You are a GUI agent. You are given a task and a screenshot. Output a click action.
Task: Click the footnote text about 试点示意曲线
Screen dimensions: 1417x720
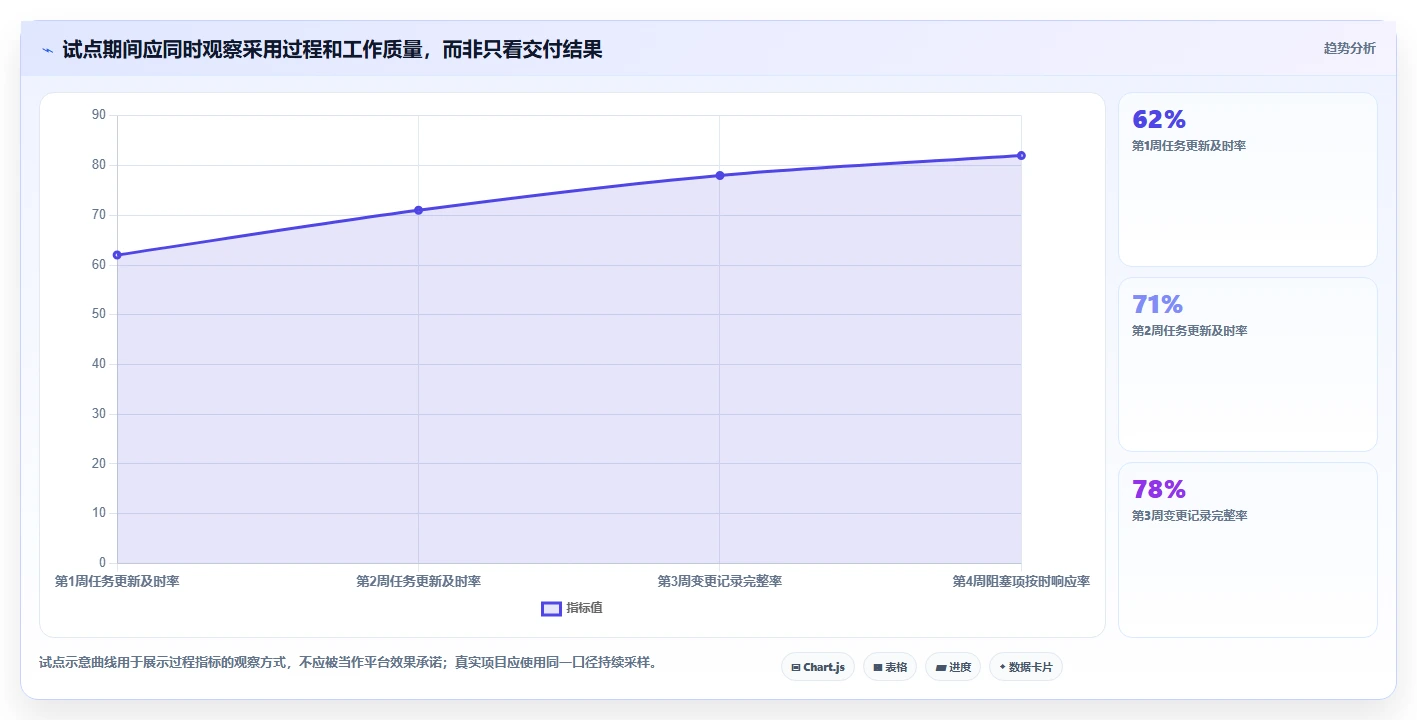tap(348, 662)
